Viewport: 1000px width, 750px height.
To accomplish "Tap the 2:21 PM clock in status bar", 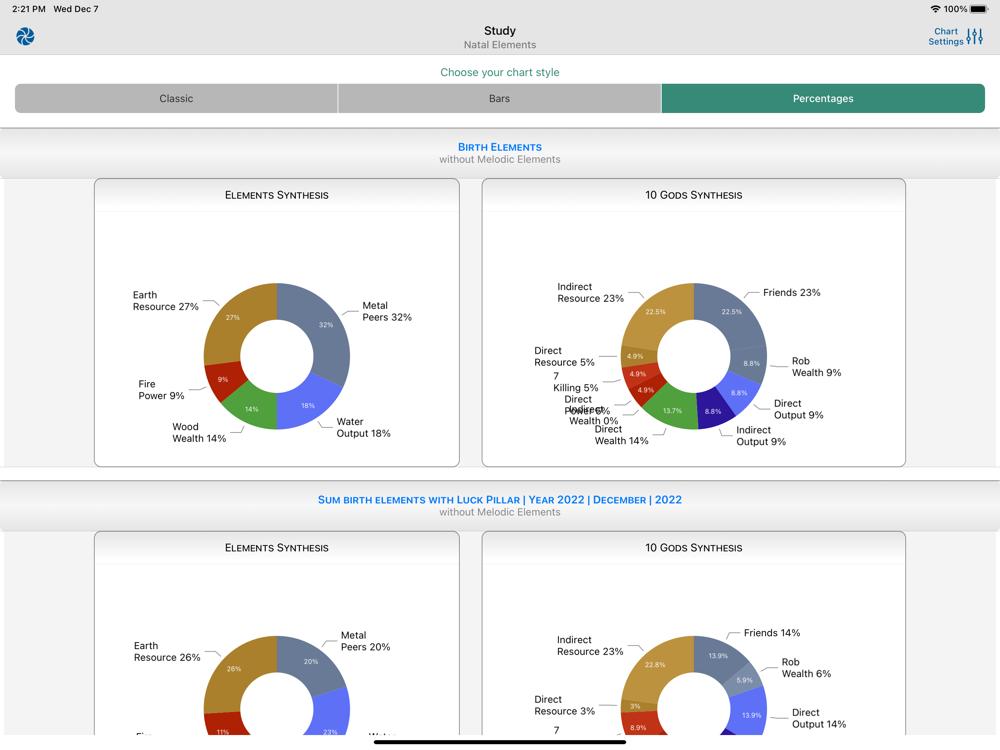I will tap(29, 9).
